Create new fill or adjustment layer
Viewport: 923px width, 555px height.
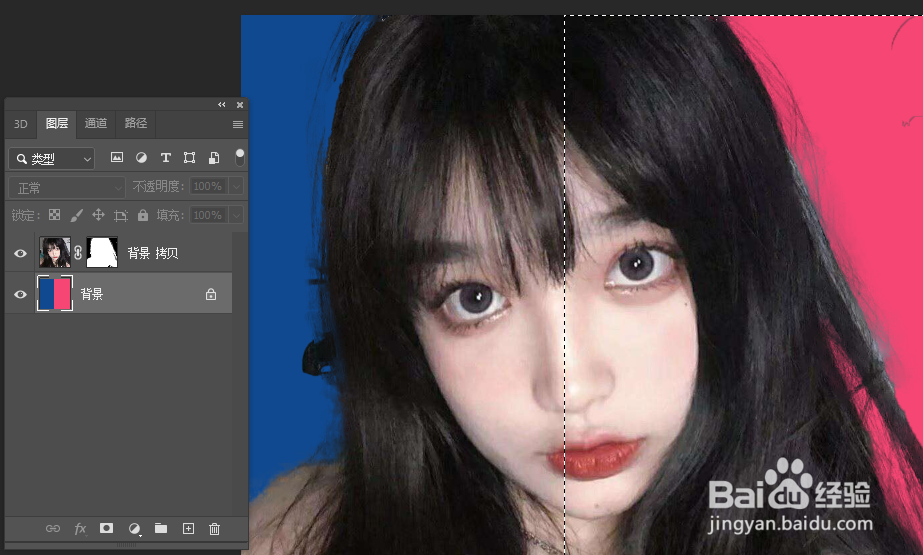click(134, 529)
